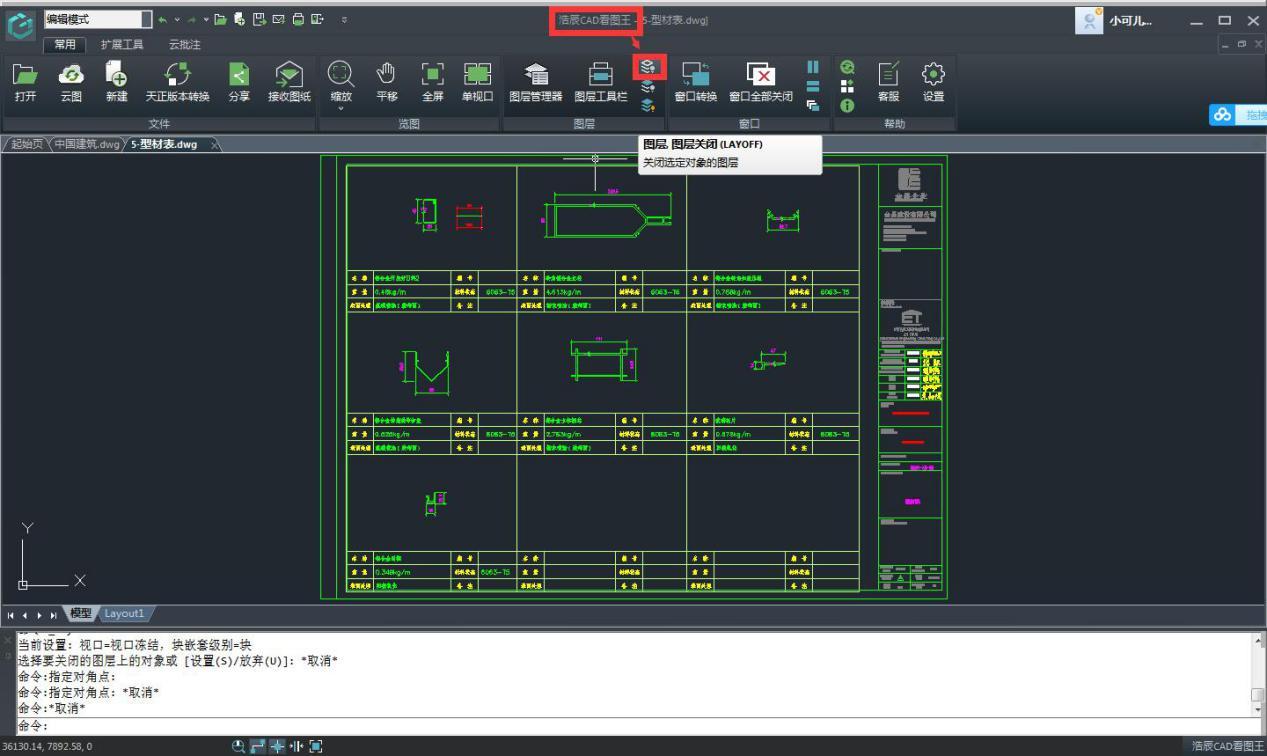
Task: Click the 小可儿 user account avatar
Action: (x=1091, y=20)
